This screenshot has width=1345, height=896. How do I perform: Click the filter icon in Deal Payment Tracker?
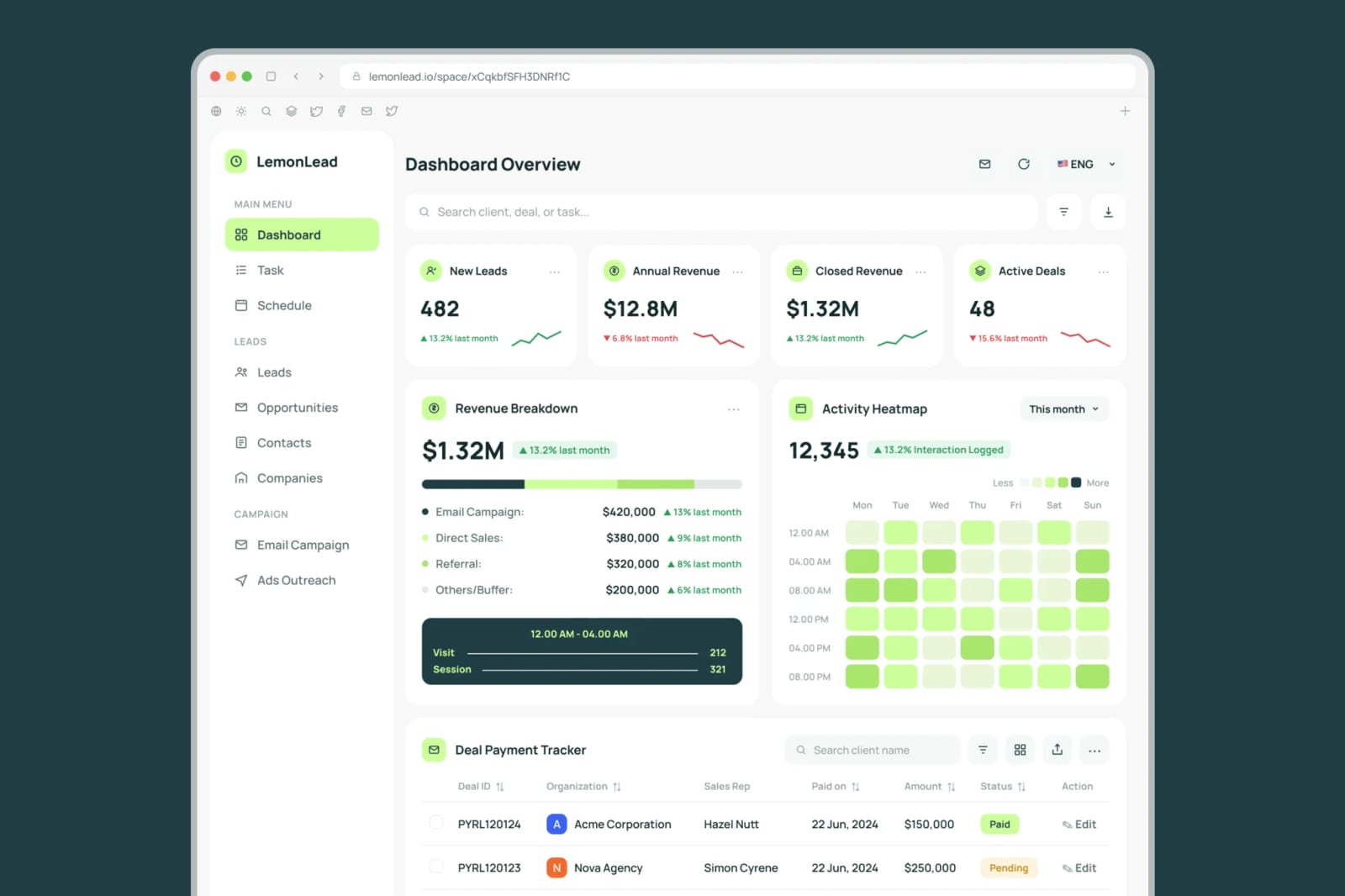[983, 750]
